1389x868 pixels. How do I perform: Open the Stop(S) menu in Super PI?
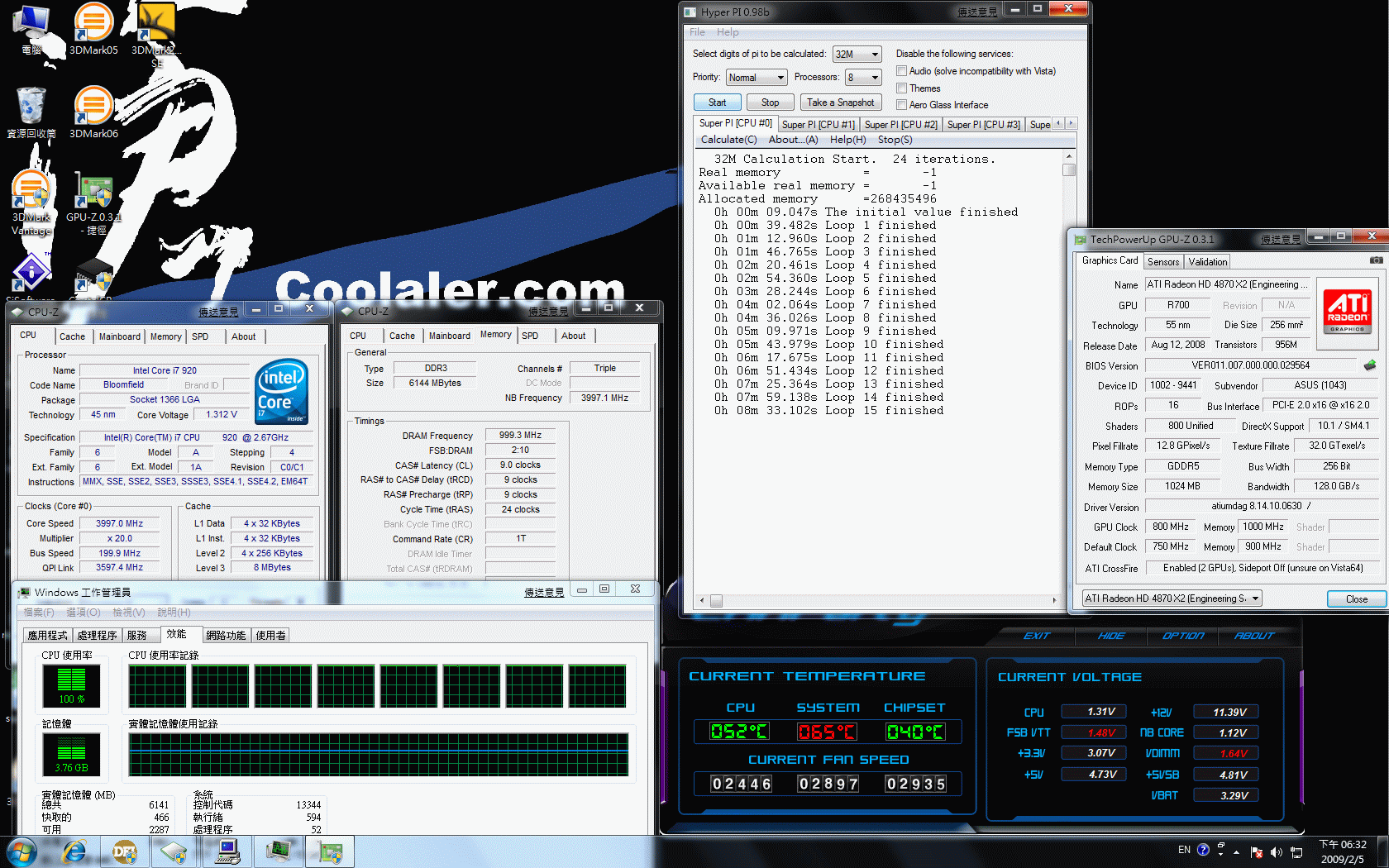pos(895,140)
